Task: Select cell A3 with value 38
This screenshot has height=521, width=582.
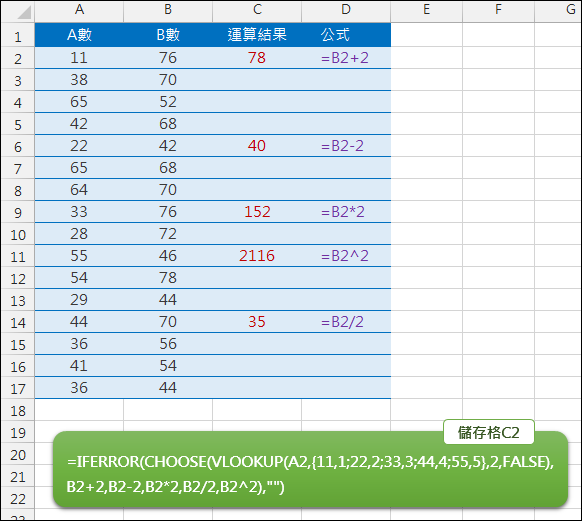Action: [79, 79]
